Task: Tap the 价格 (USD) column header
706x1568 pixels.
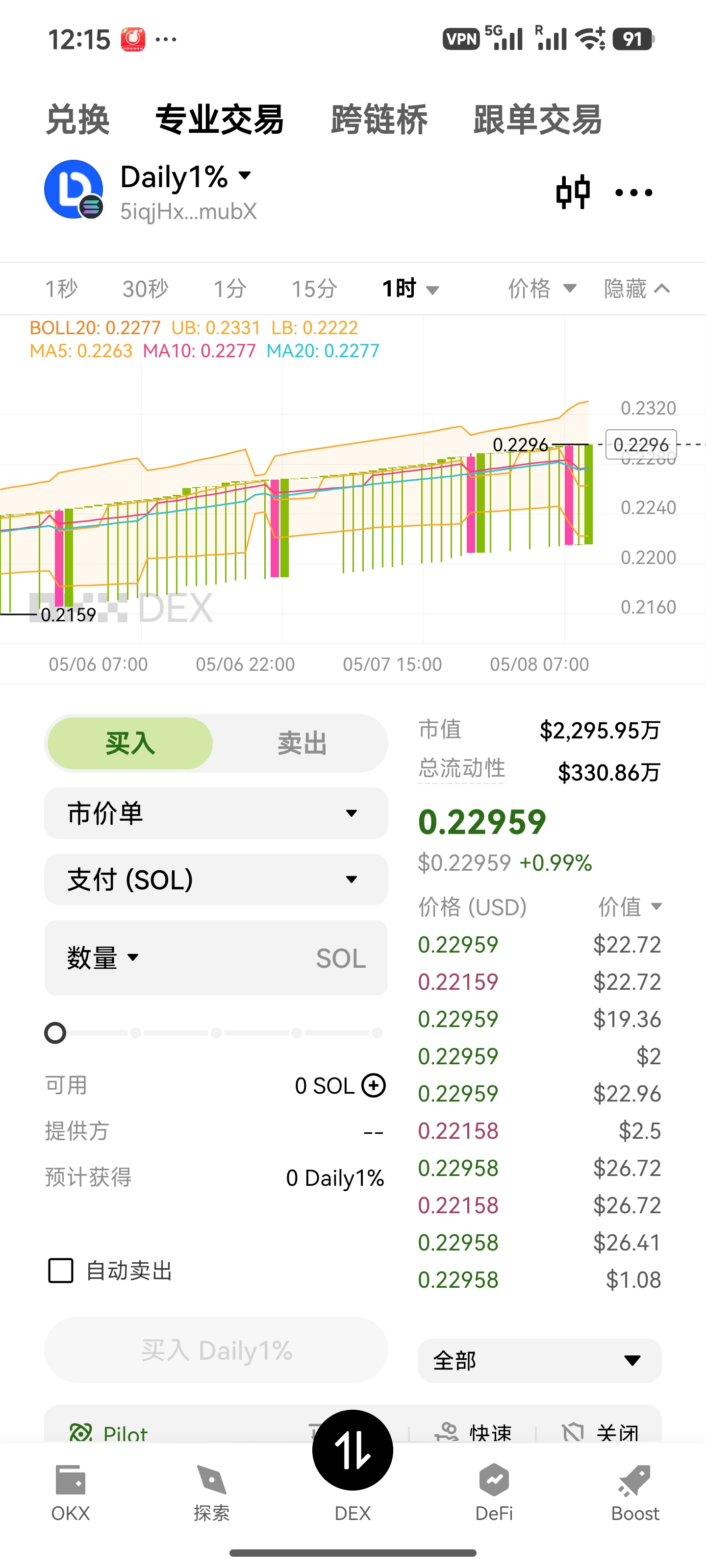Action: tap(472, 907)
